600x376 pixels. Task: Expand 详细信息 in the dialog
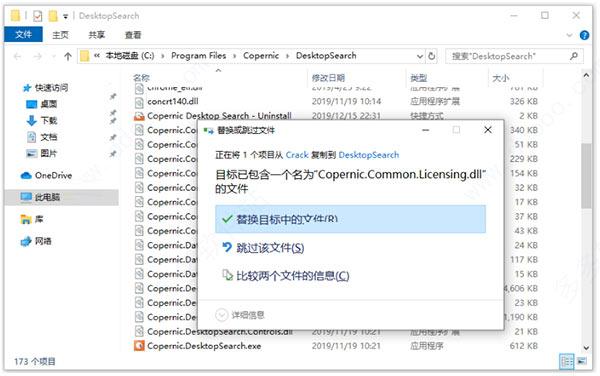[240, 315]
